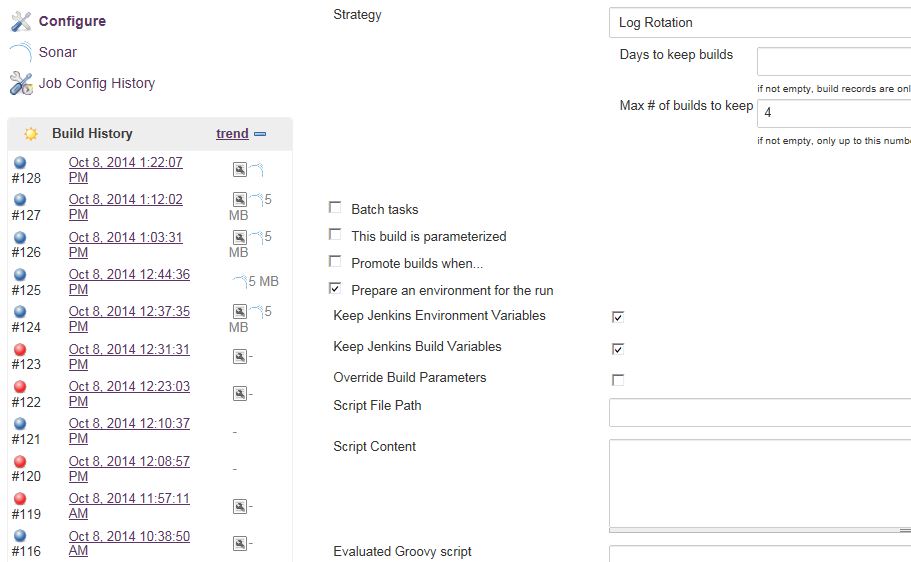Image resolution: width=911 pixels, height=562 pixels.
Task: Click config-change icon on build #127 row
Action: pyautogui.click(x=239, y=200)
